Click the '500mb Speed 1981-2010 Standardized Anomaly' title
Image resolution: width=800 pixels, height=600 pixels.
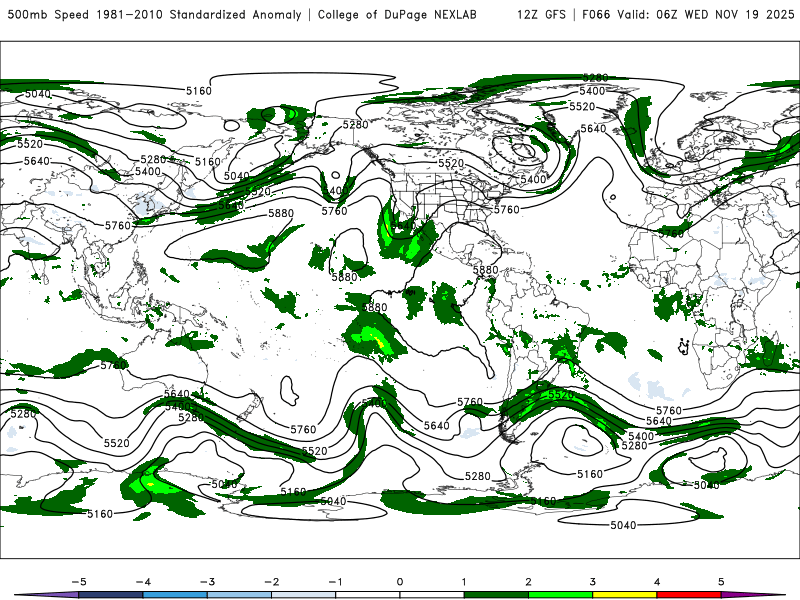(x=155, y=14)
